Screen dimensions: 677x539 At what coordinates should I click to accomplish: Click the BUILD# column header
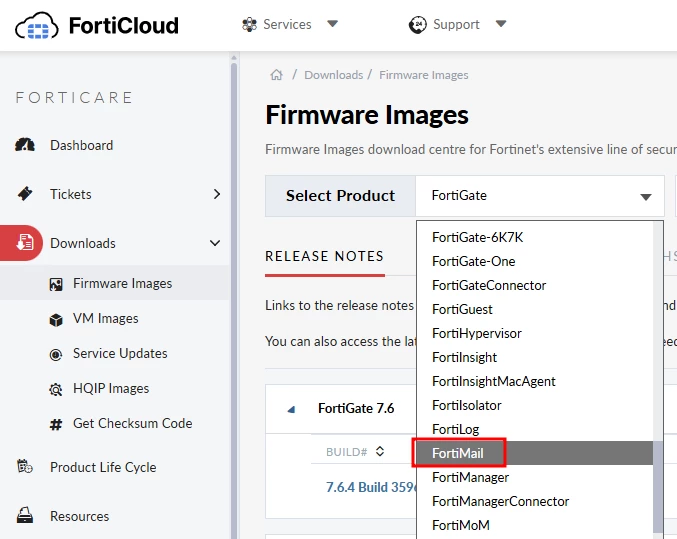pos(347,452)
